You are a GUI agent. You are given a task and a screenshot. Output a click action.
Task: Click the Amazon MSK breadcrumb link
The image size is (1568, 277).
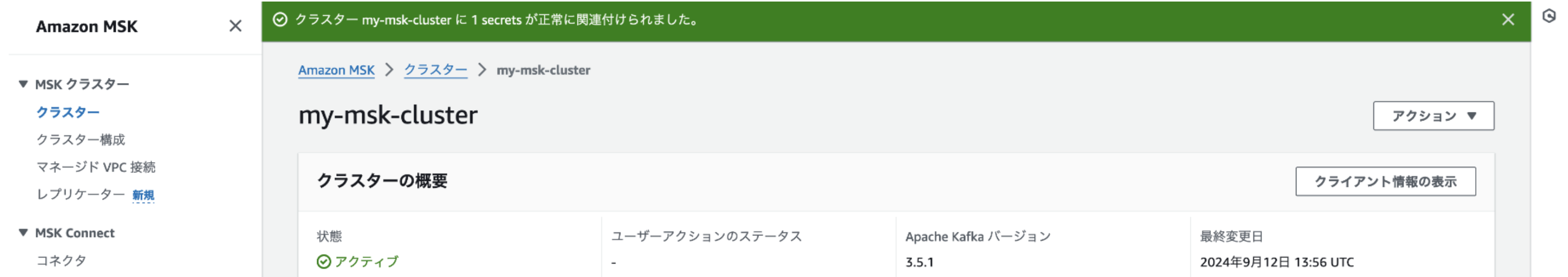tap(336, 70)
